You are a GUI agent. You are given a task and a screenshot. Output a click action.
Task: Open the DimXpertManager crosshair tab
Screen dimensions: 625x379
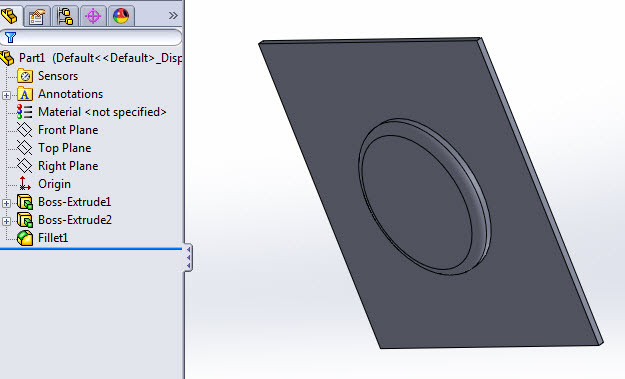click(x=93, y=16)
